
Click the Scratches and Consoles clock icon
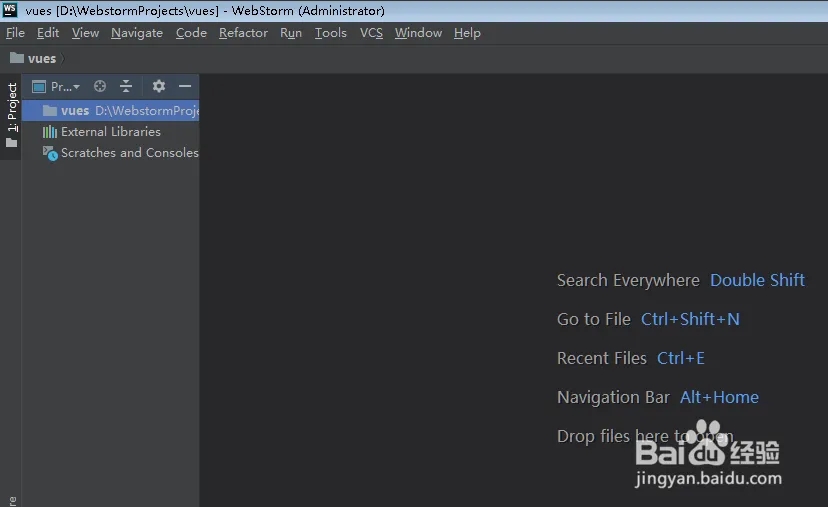coord(50,153)
